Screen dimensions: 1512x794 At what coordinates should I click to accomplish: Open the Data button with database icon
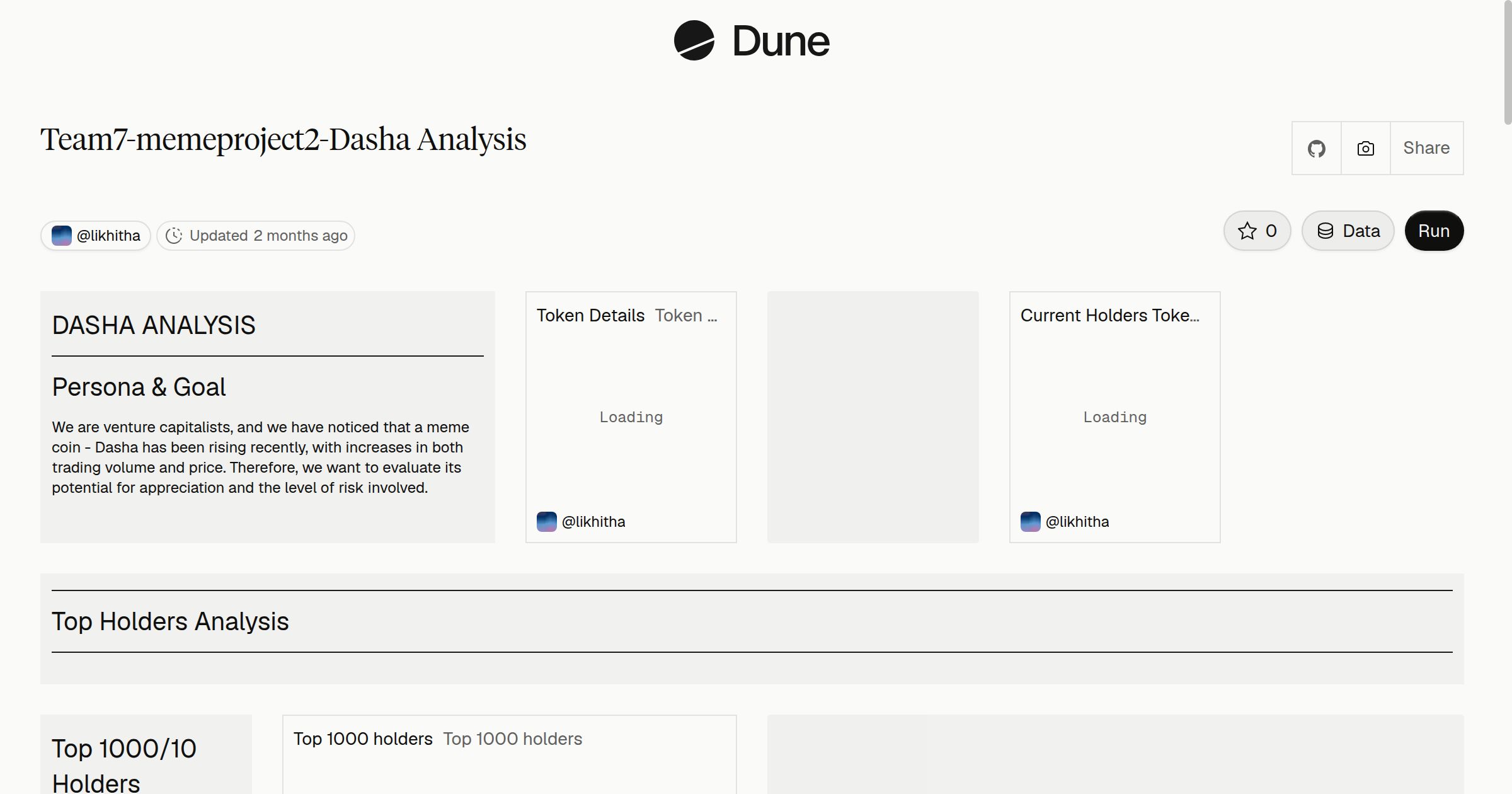[1348, 231]
